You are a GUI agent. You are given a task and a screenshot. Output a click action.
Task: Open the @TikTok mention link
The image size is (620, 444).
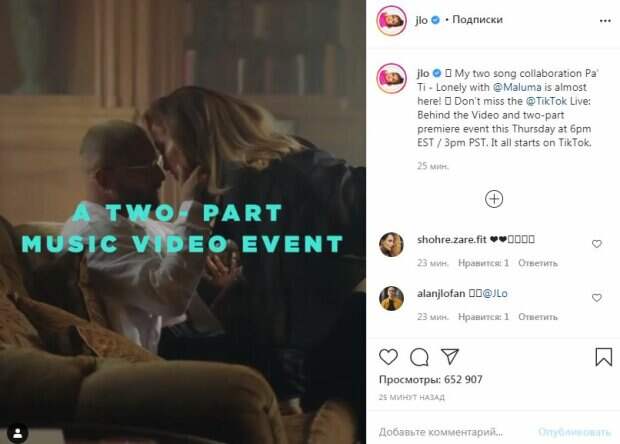pos(546,101)
